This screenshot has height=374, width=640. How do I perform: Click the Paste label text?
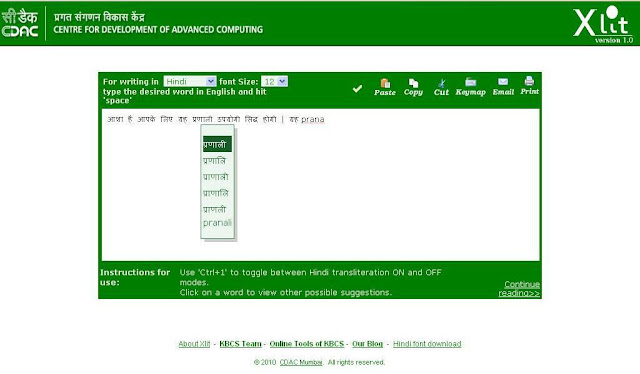pyautogui.click(x=385, y=93)
